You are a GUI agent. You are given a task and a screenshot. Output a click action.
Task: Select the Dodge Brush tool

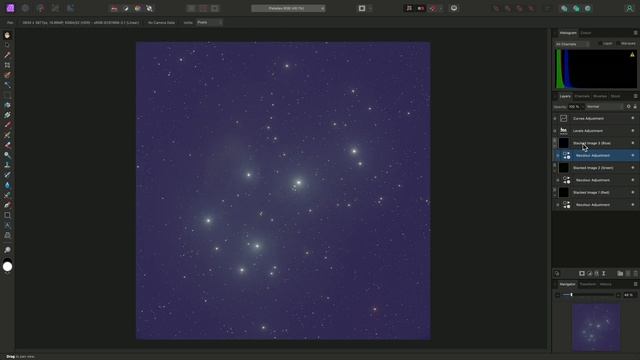tap(7, 155)
